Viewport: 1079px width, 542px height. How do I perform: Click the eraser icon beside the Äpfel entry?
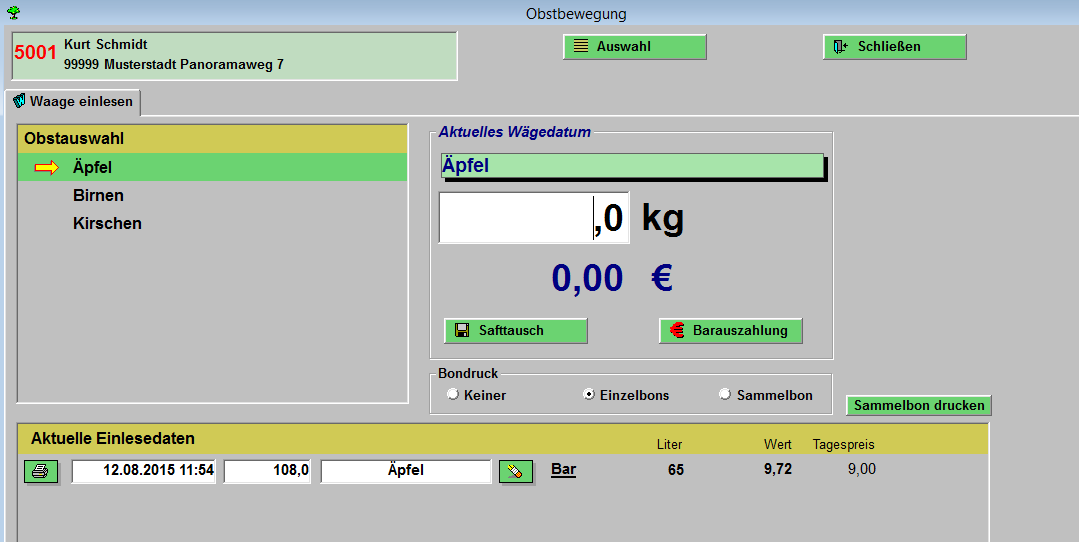click(515, 472)
